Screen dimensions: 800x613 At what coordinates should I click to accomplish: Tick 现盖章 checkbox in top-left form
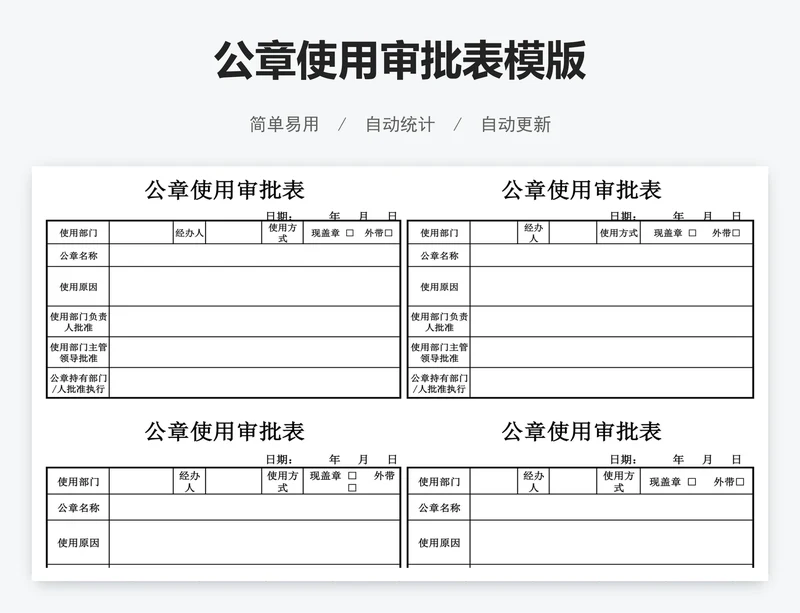[350, 233]
